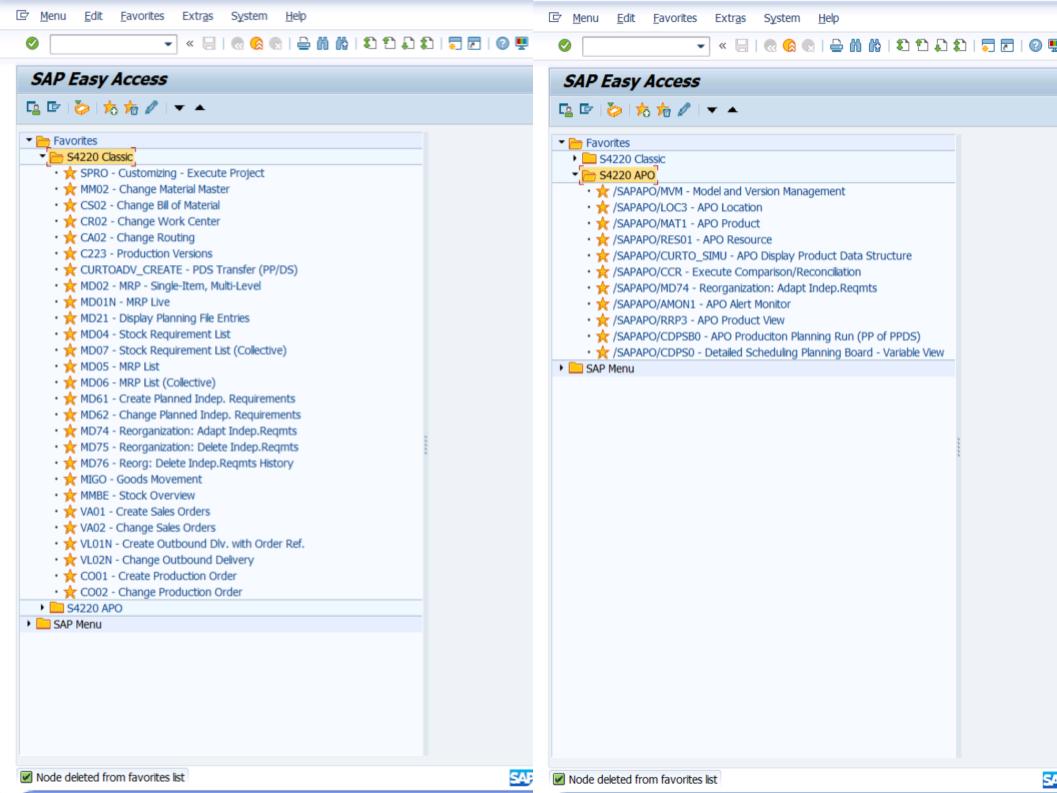Open SAP Business Workplace in the left window
The height and width of the screenshot is (793, 1057).
(x=82, y=108)
